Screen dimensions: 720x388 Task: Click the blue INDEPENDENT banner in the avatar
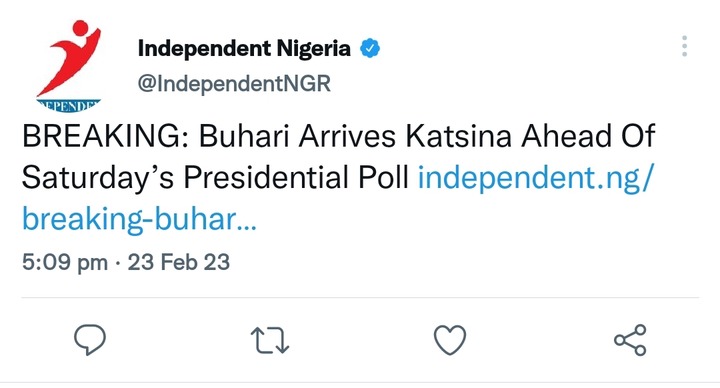68,106
